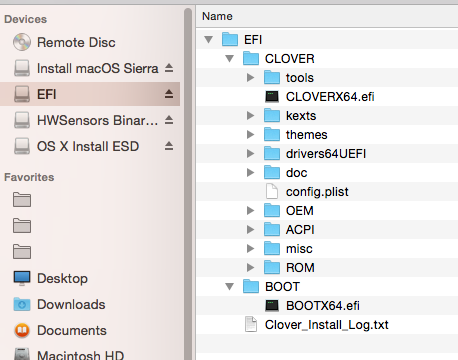Open the first unnamed Favorites folder

(22, 200)
